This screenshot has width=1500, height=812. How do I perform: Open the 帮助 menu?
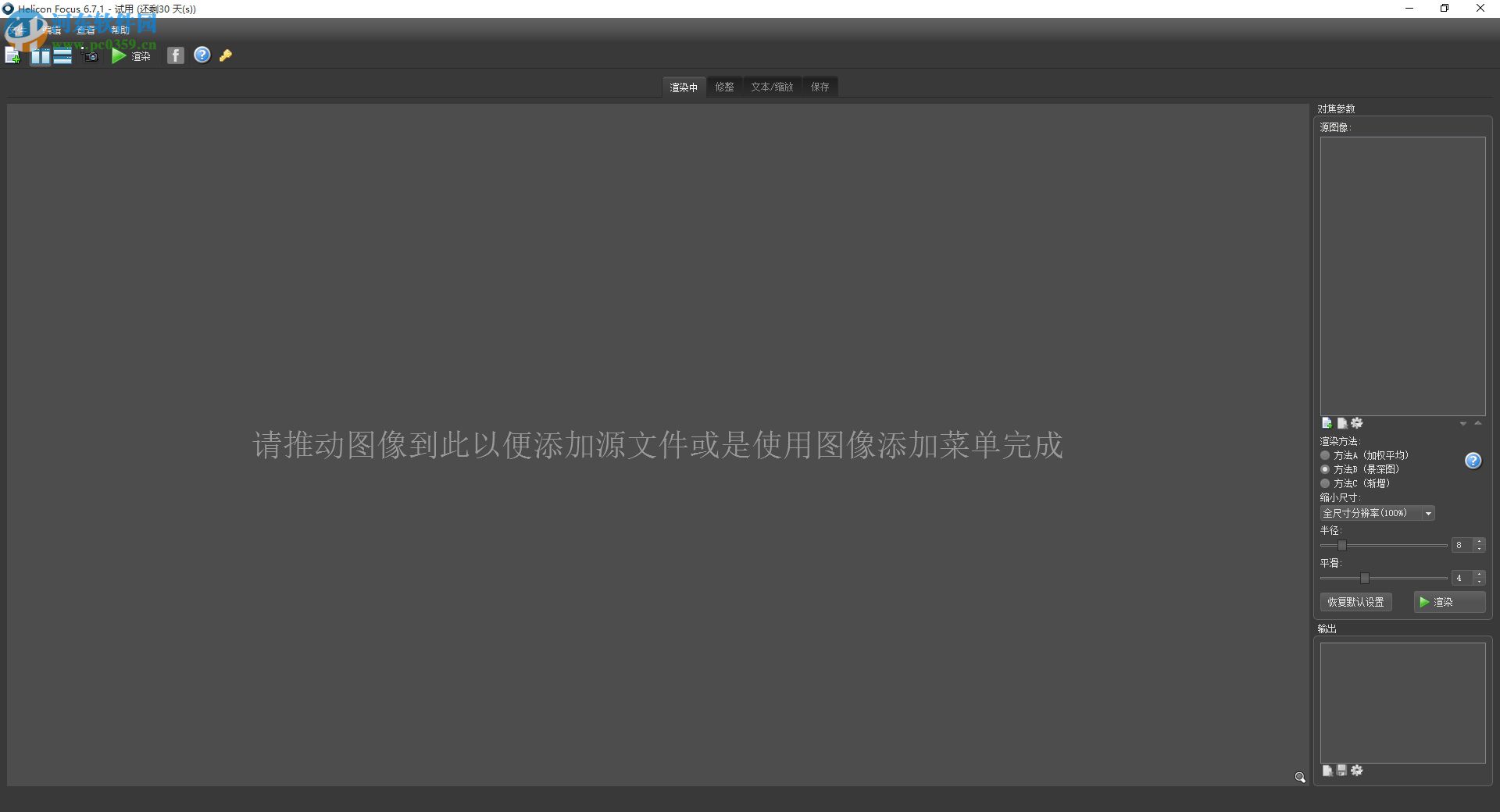[120, 30]
